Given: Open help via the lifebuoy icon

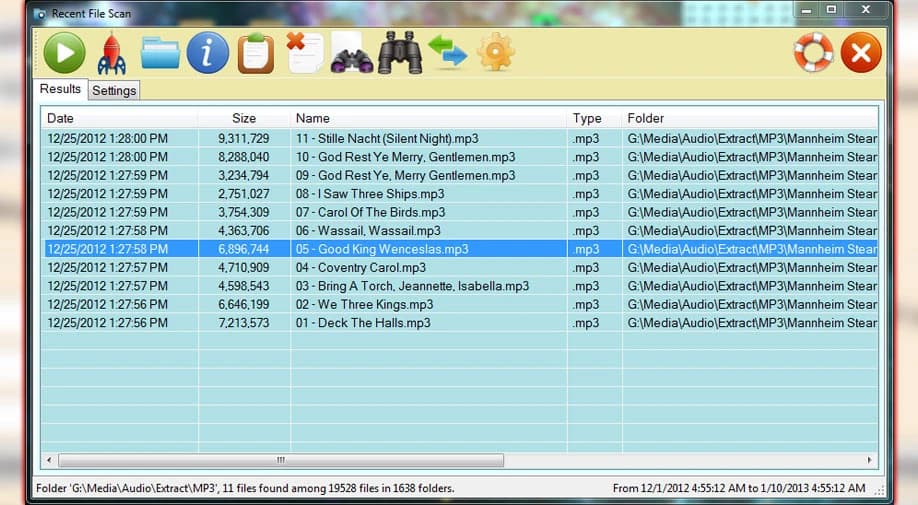Looking at the screenshot, I should point(813,52).
